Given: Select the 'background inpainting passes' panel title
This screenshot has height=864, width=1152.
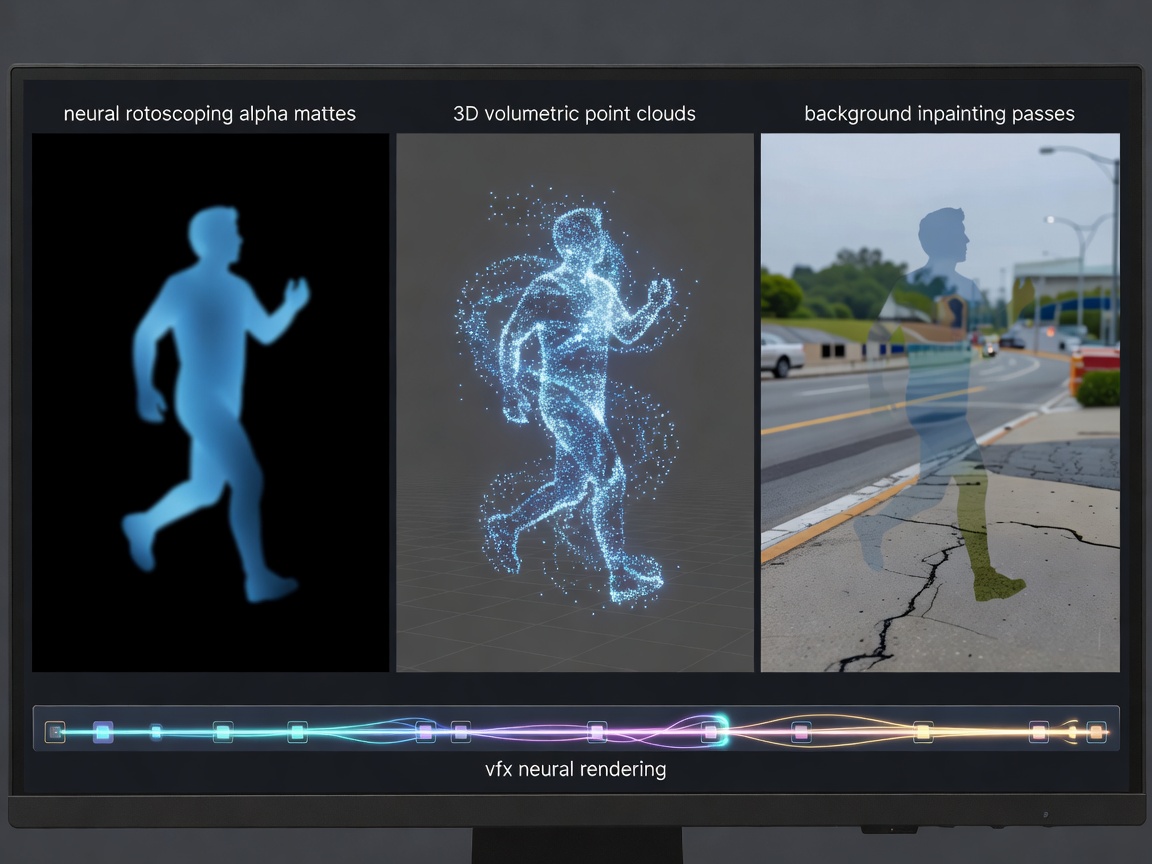Looking at the screenshot, I should click(x=939, y=114).
